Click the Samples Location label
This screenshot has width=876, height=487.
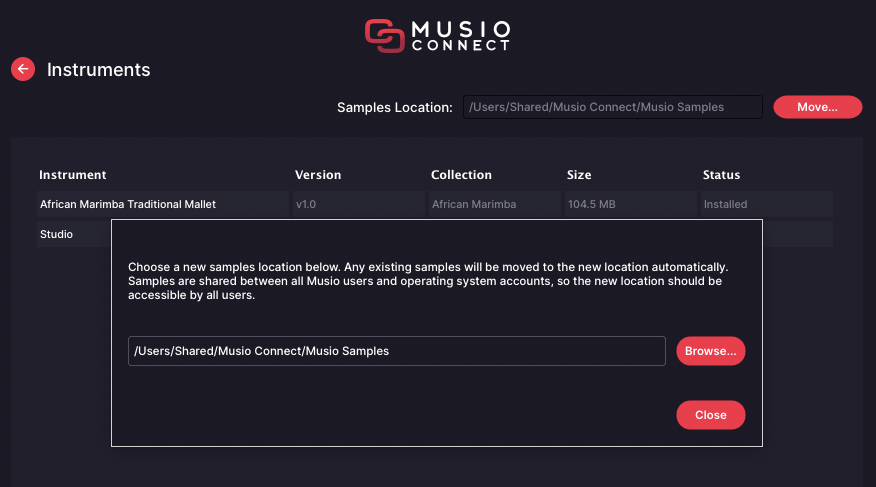[394, 107]
